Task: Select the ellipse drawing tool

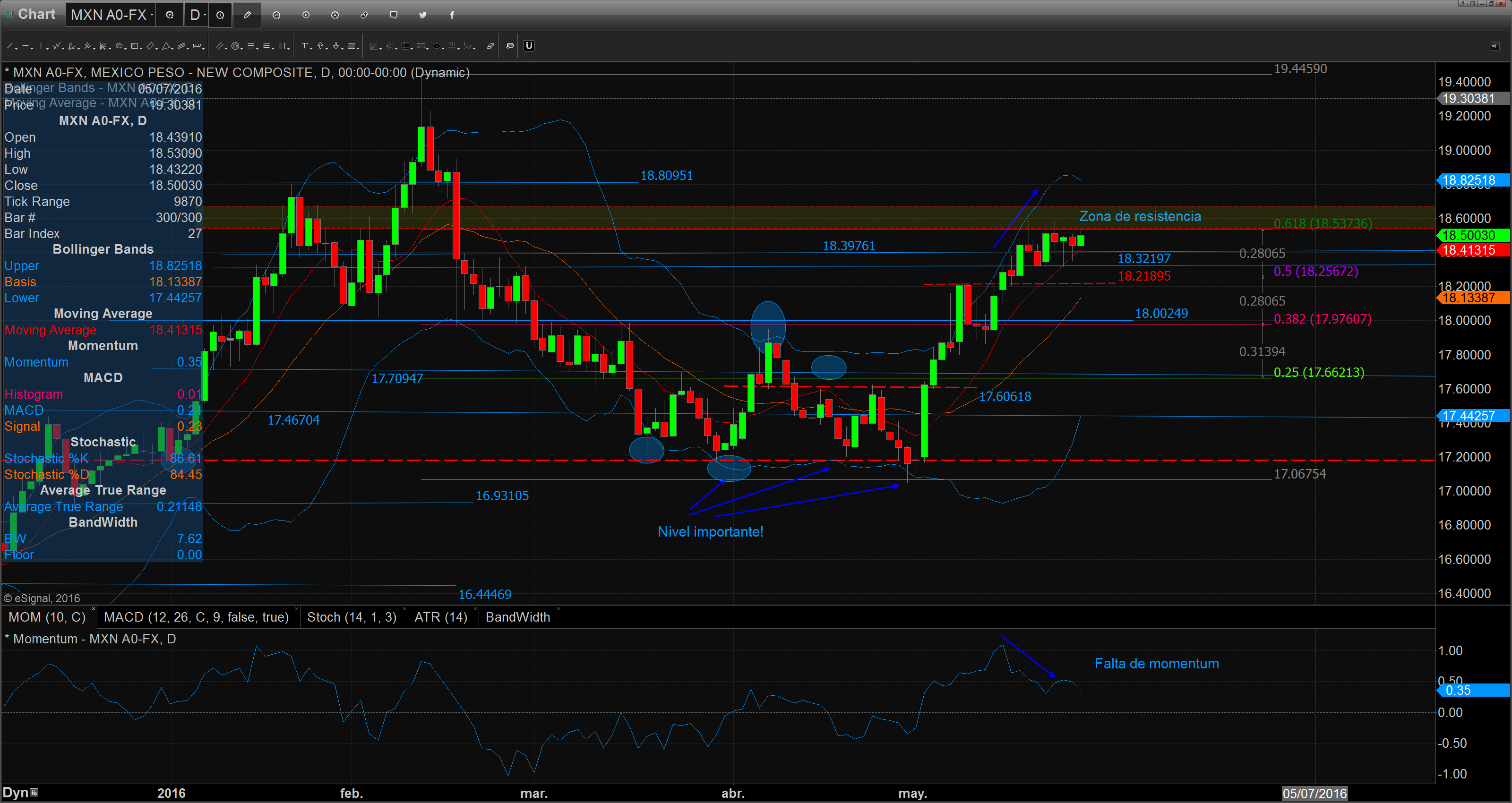Action: click(x=119, y=46)
